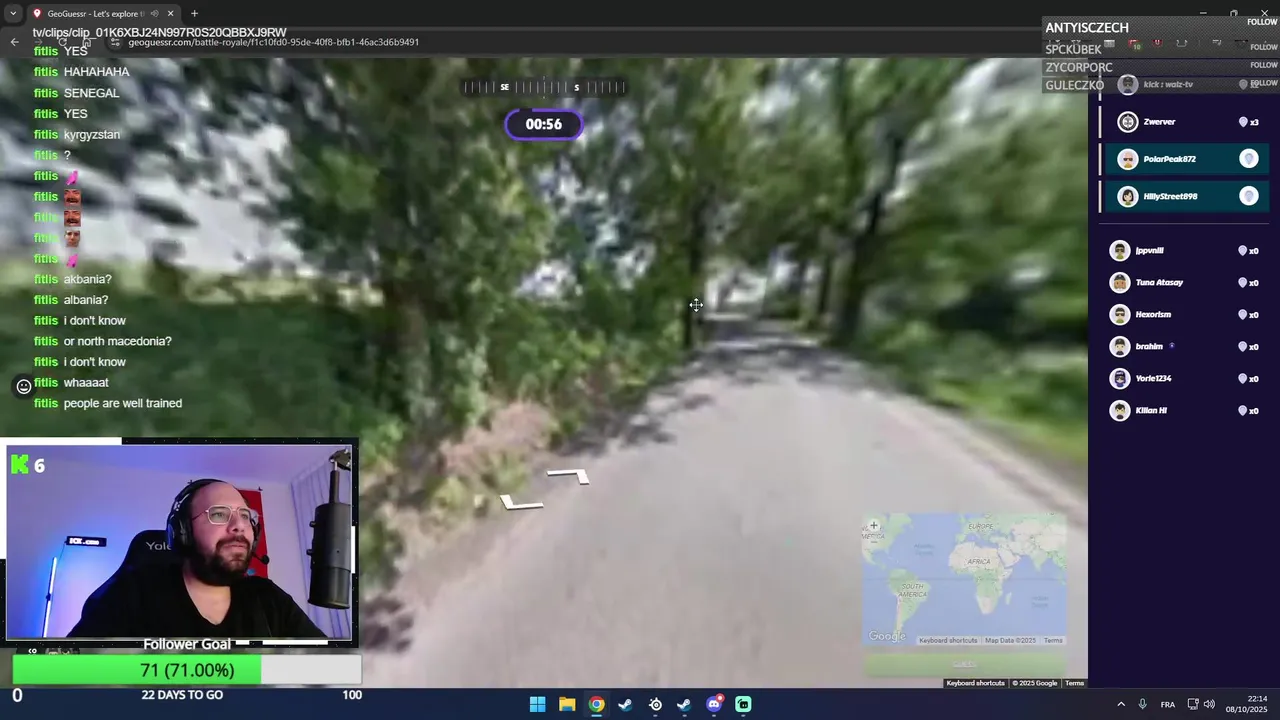The height and width of the screenshot is (720, 1280).
Task: Open a new browser tab
Action: (194, 14)
